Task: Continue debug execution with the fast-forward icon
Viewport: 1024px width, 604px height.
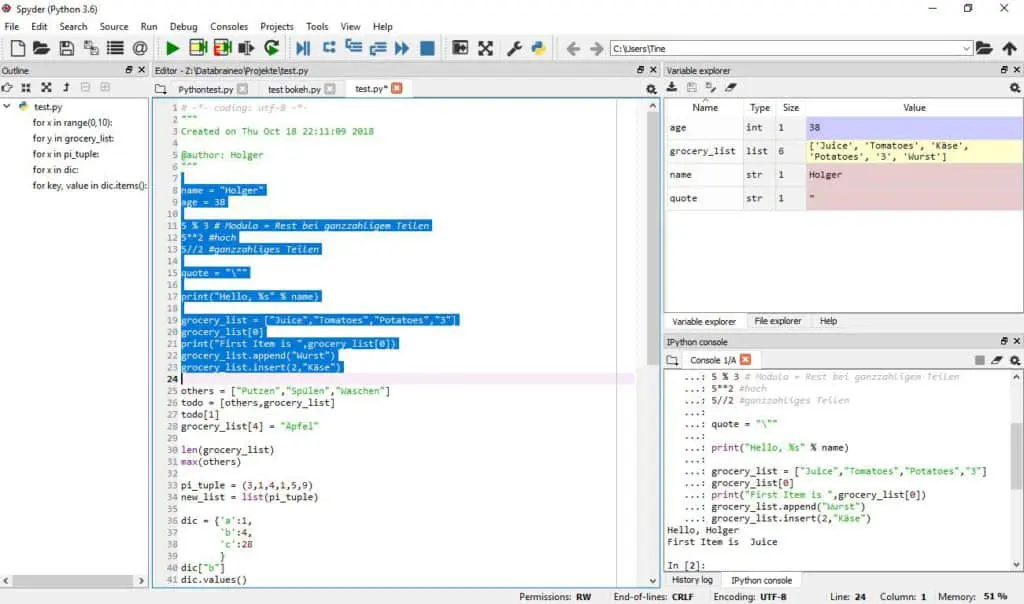Action: pos(402,48)
